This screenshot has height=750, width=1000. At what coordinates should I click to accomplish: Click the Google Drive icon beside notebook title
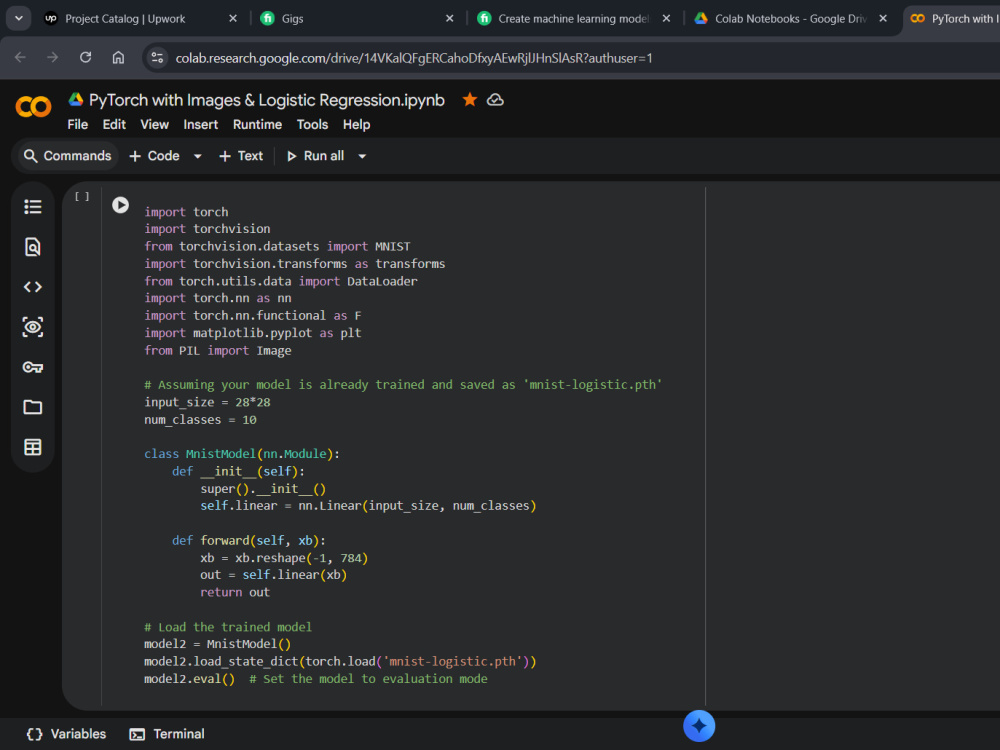[x=76, y=99]
